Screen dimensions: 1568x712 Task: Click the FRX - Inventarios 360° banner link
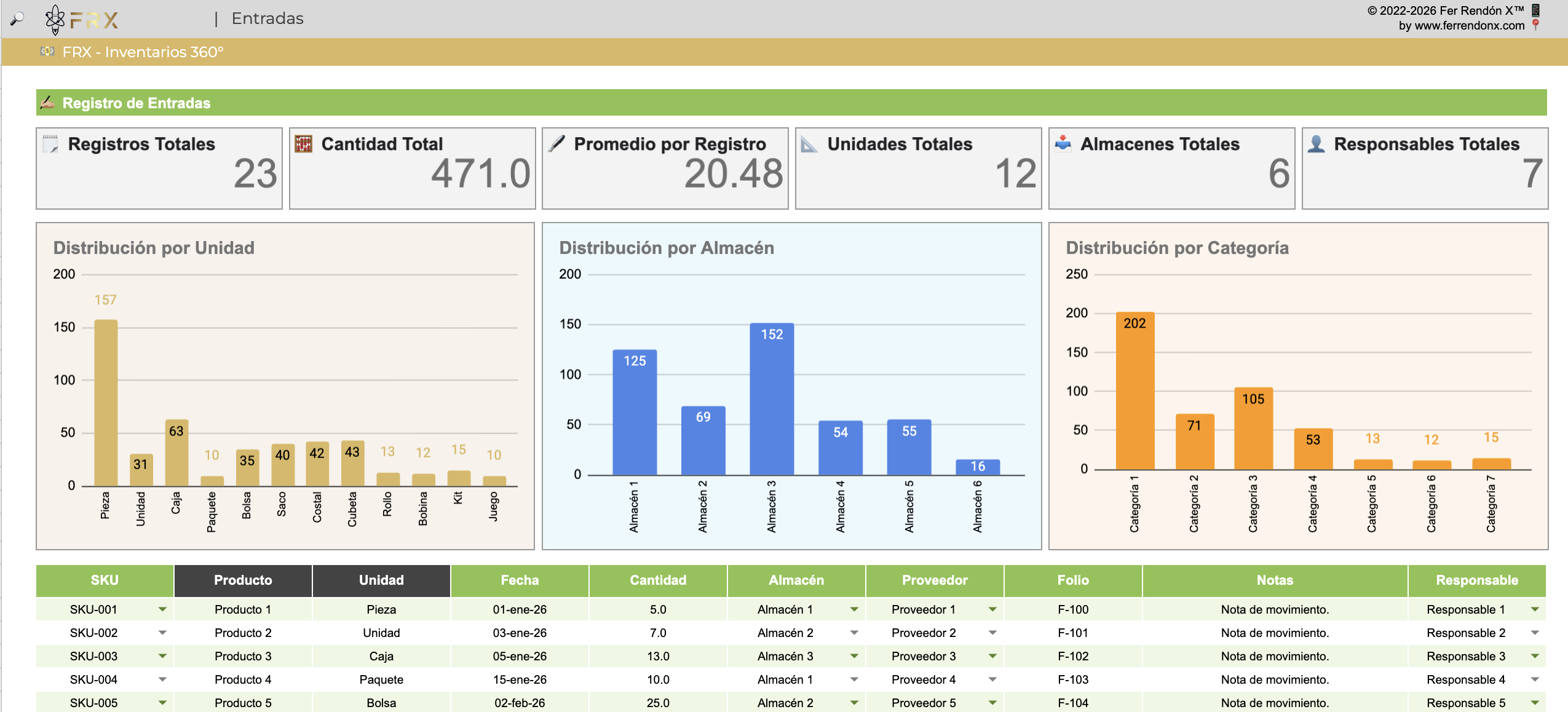(143, 52)
